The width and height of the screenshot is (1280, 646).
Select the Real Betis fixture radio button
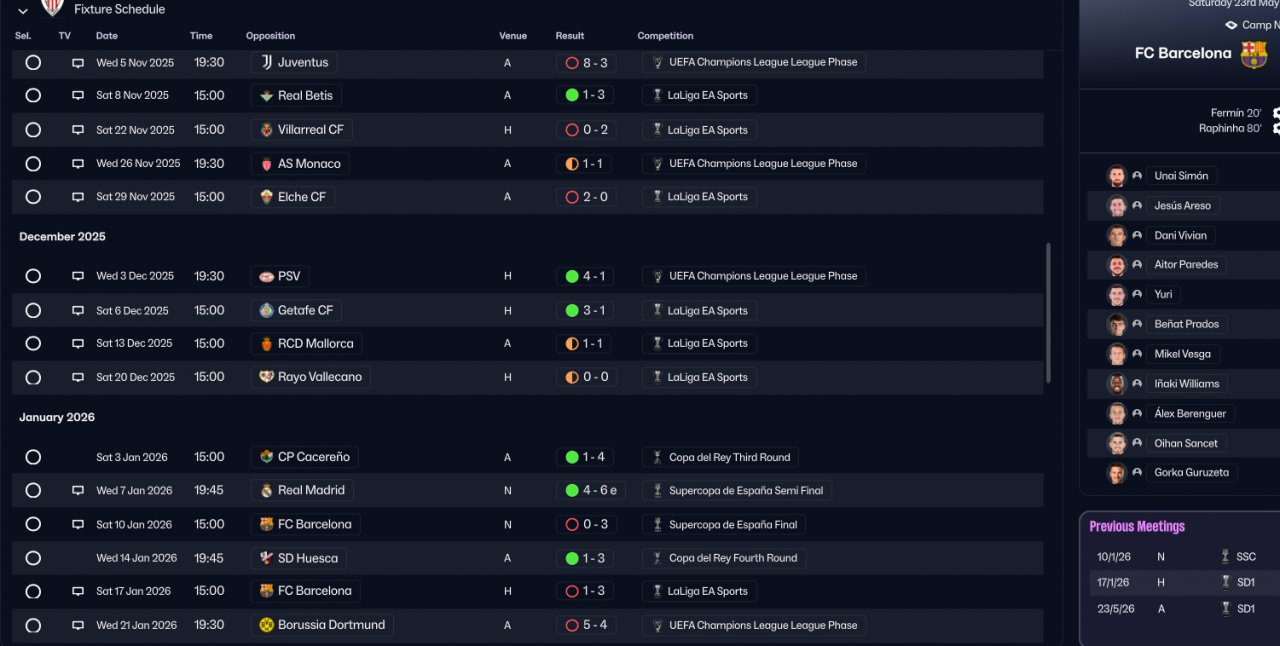[33, 96]
